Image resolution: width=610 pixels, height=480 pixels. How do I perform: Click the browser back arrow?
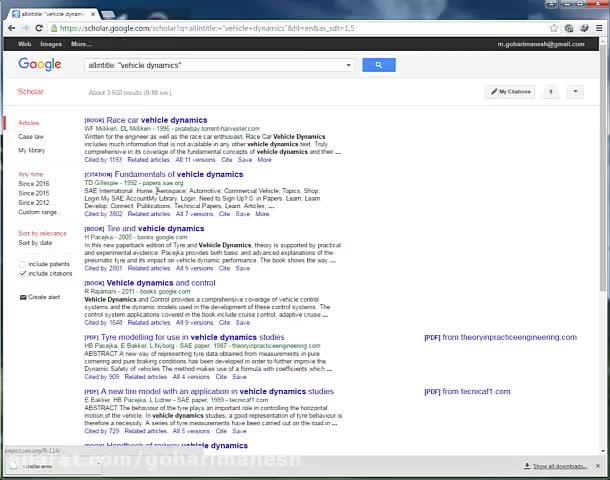[12, 28]
